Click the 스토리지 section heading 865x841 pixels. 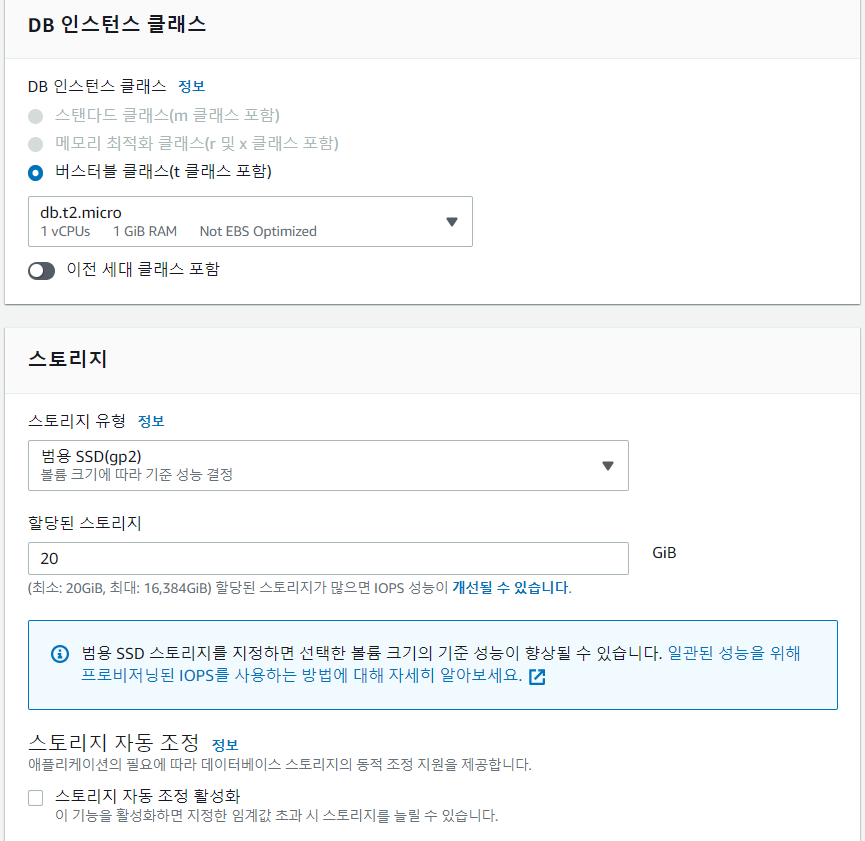(x=67, y=359)
